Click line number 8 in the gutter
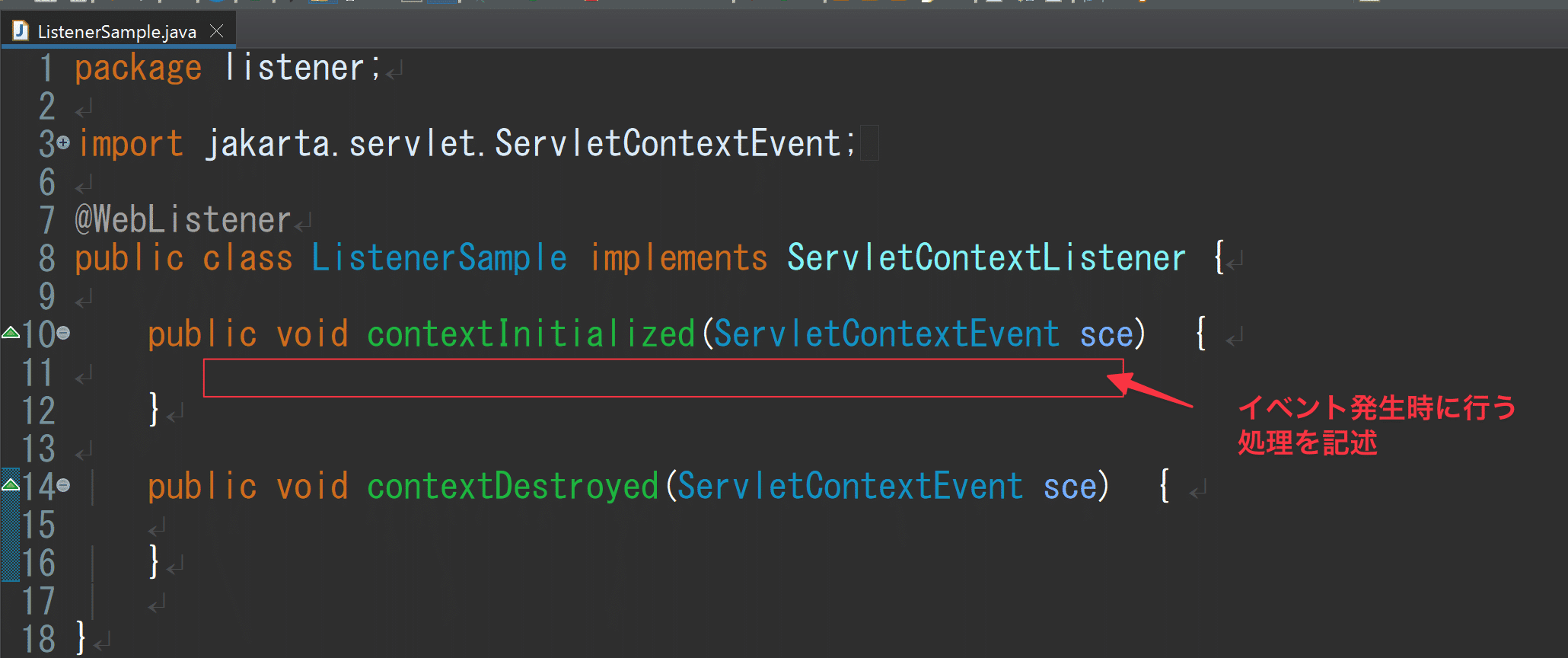This screenshot has height=658, width=1568. click(x=47, y=258)
